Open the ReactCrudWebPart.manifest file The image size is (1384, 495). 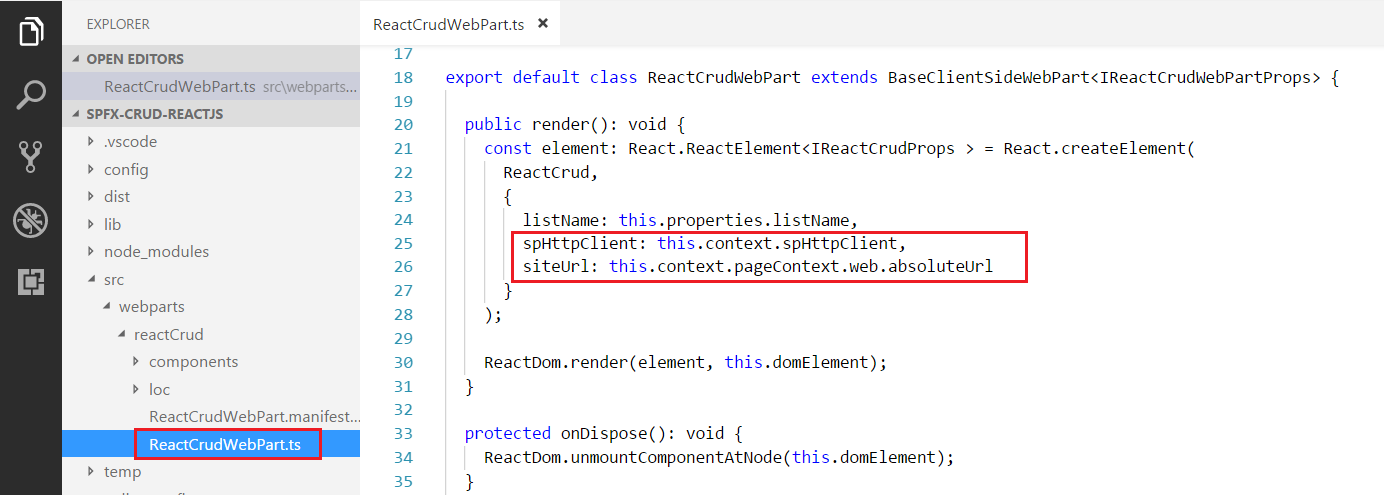[253, 416]
